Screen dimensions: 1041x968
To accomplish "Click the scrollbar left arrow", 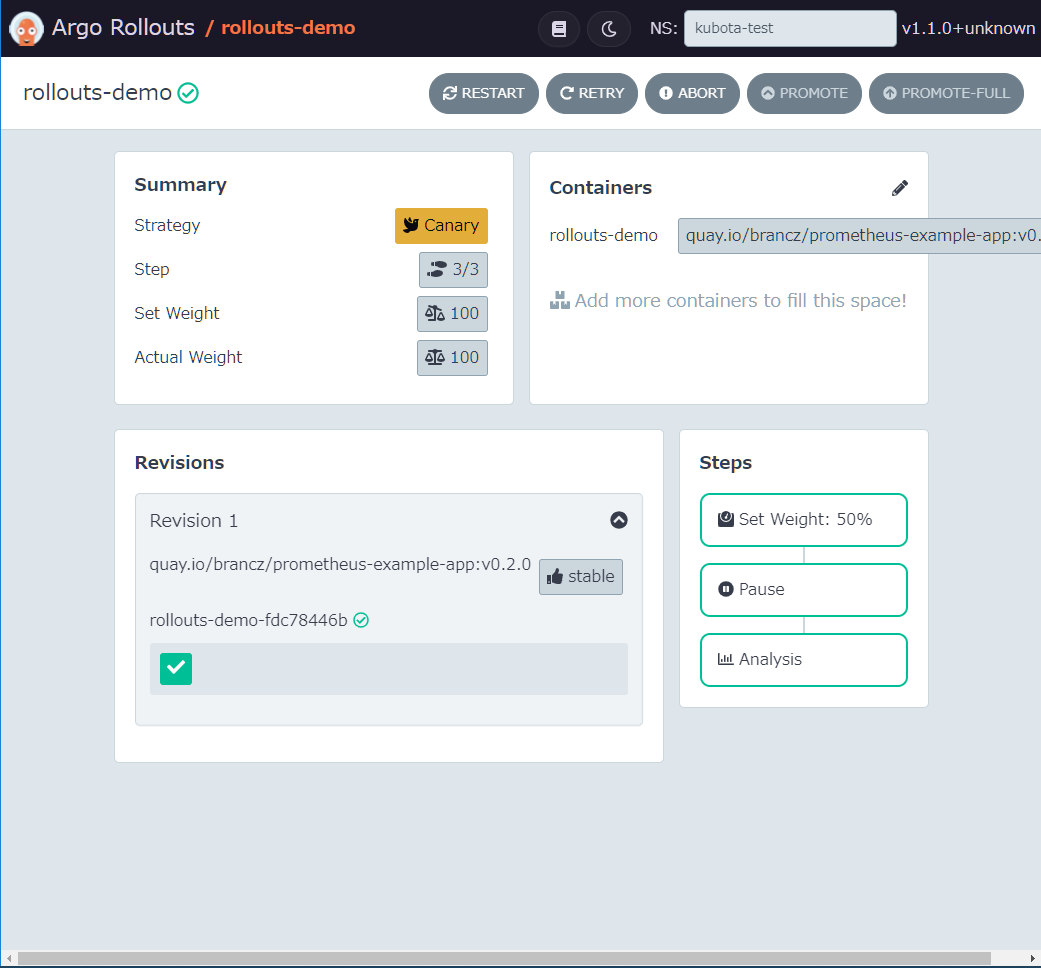I will [9, 959].
